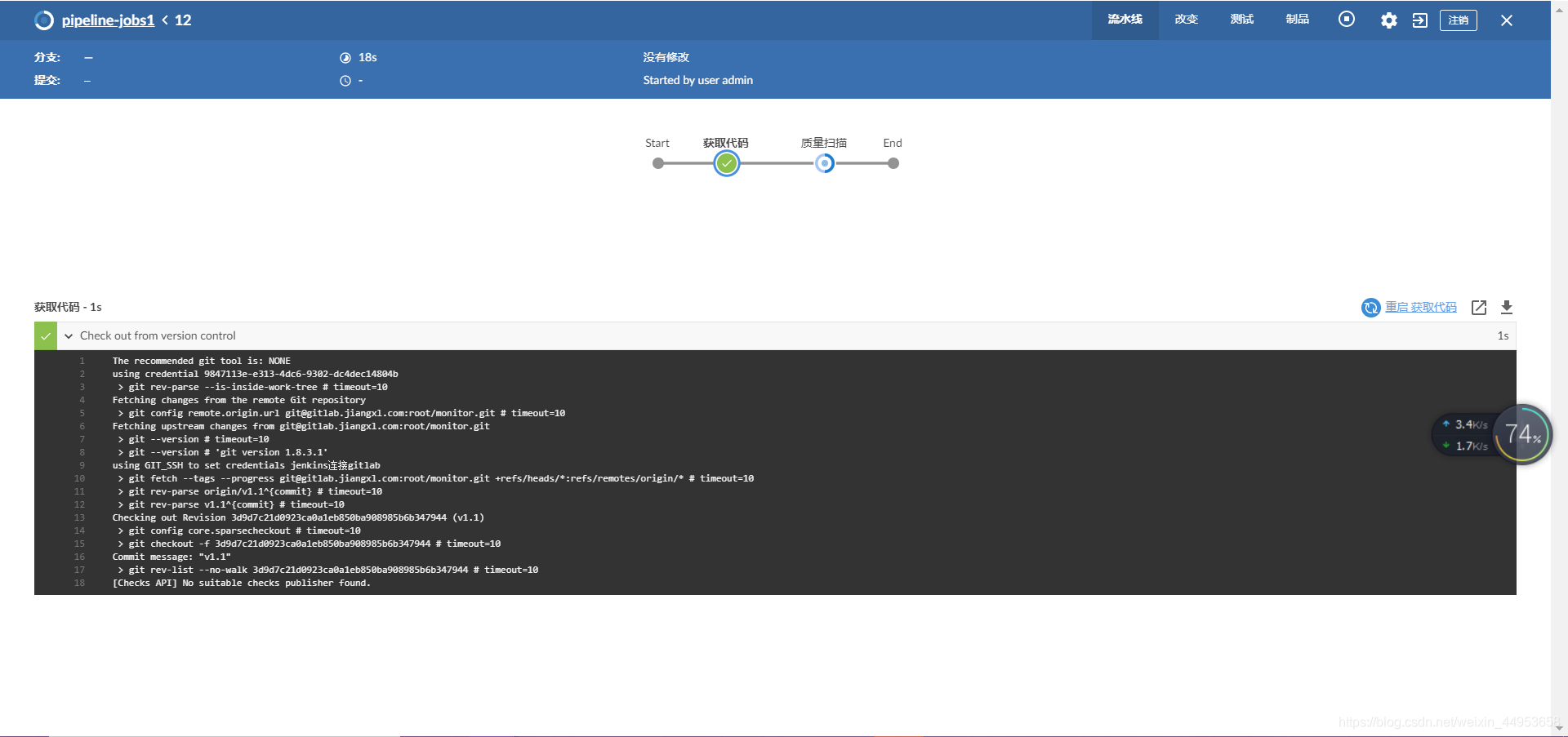Click the duration 18s clock icon
This screenshot has height=737, width=1568.
345,58
